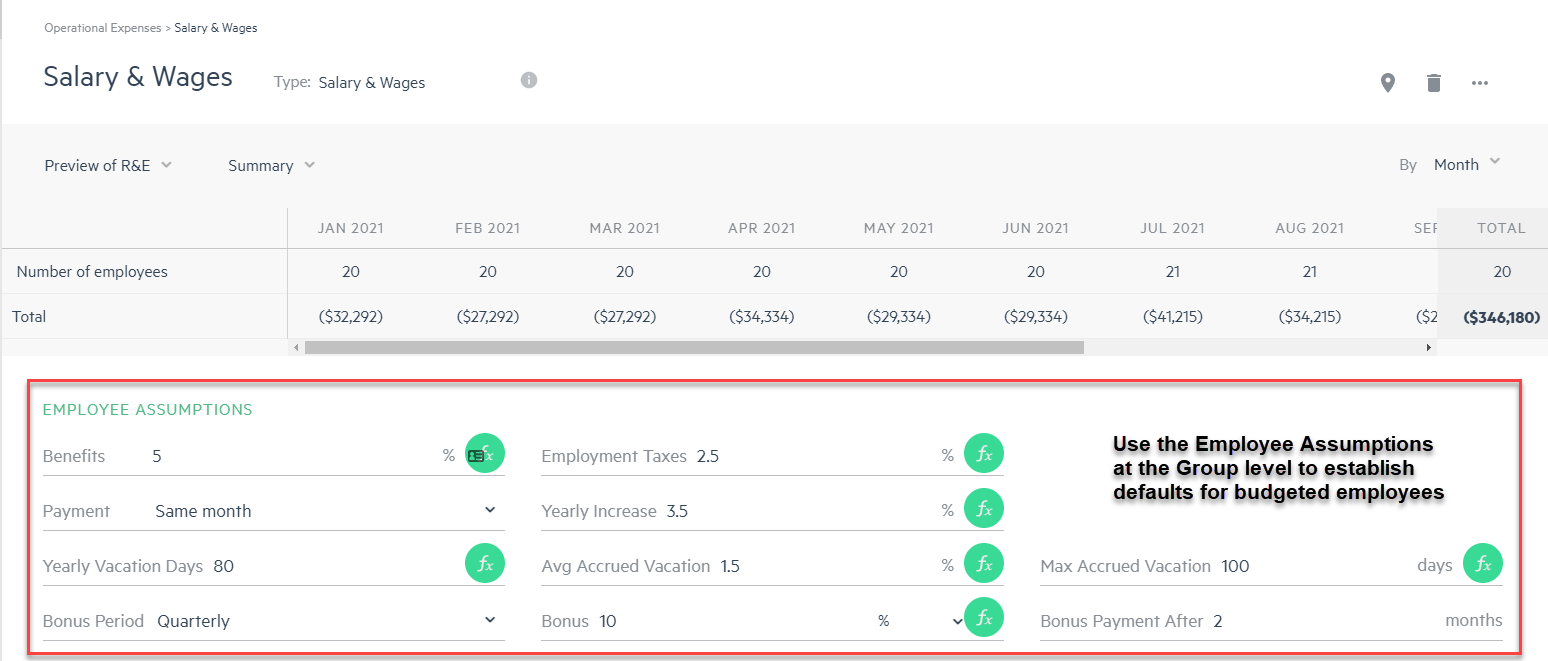Click formula icon for Max Accrued Vacation
1548x661 pixels.
1482,564
